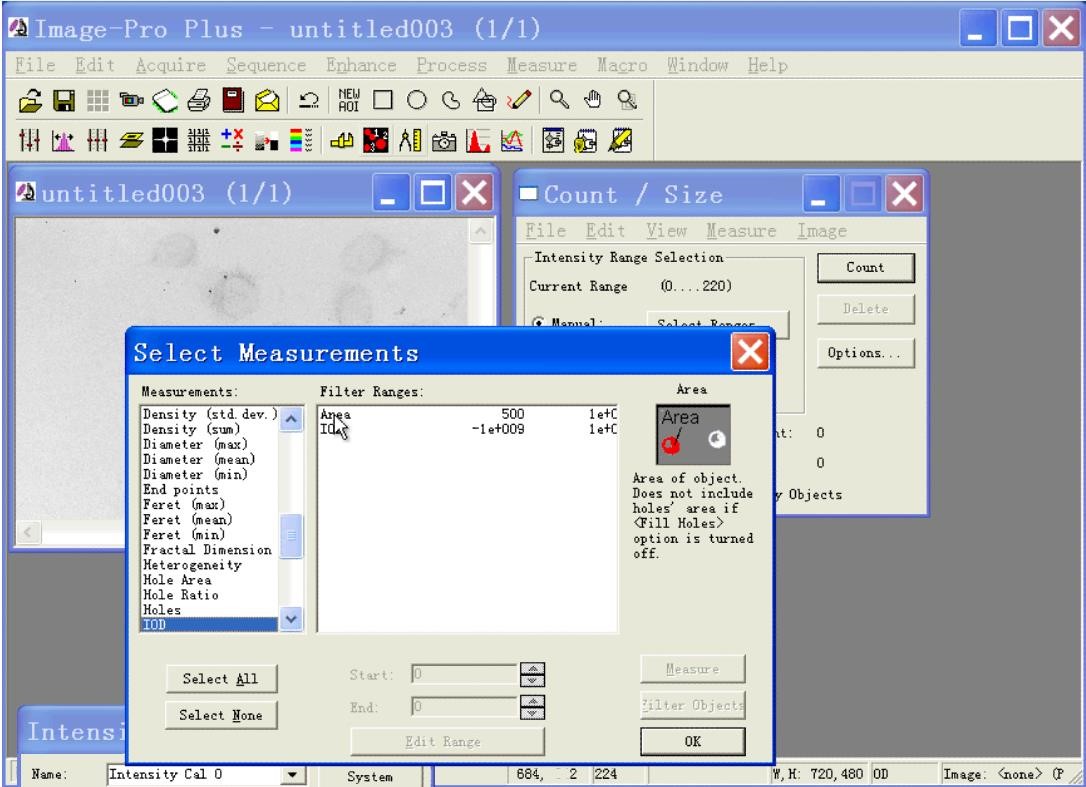
Task: Click the End value spinner arrows
Action: click(532, 707)
